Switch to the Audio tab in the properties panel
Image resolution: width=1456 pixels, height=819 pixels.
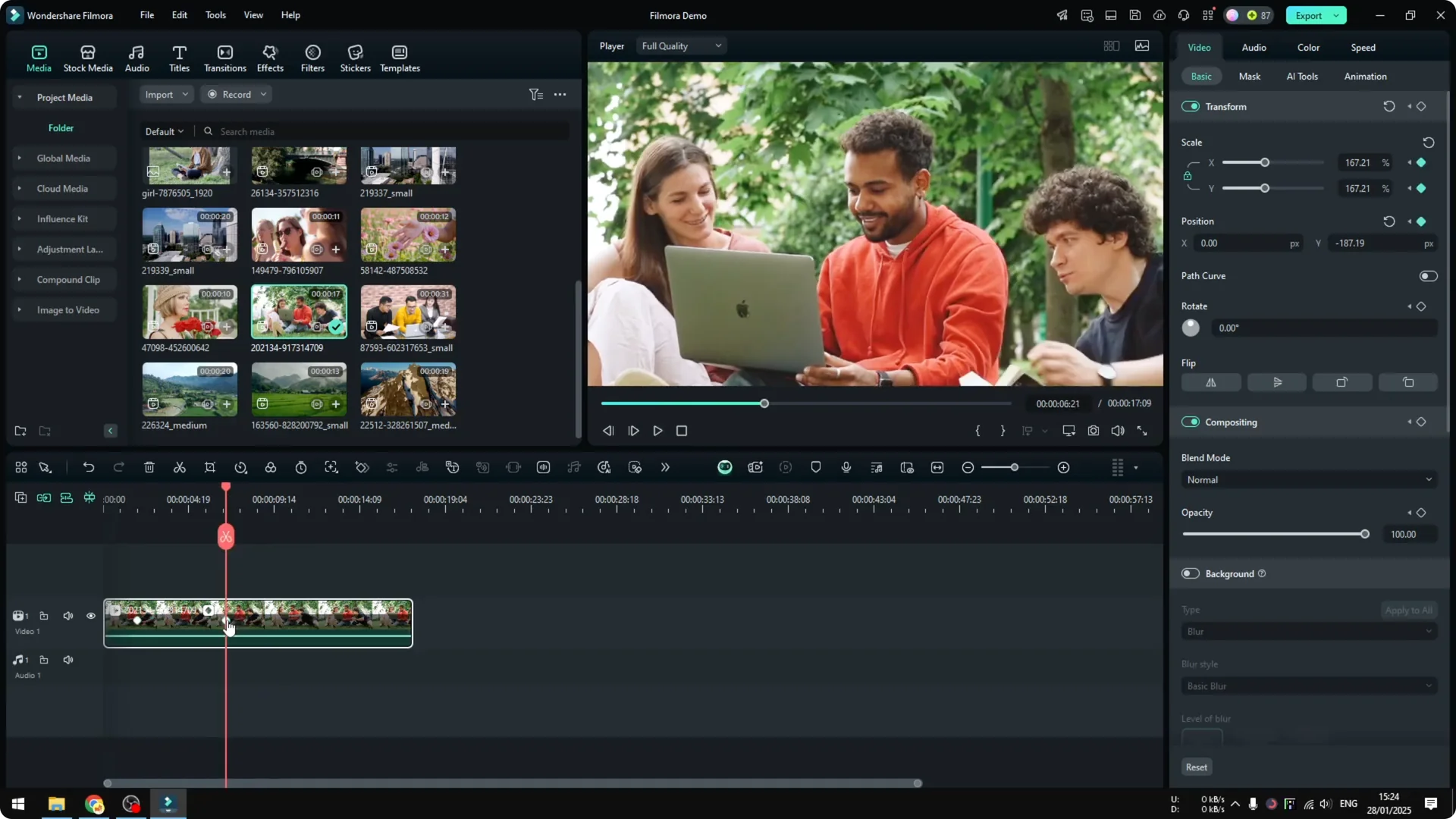click(x=1254, y=47)
